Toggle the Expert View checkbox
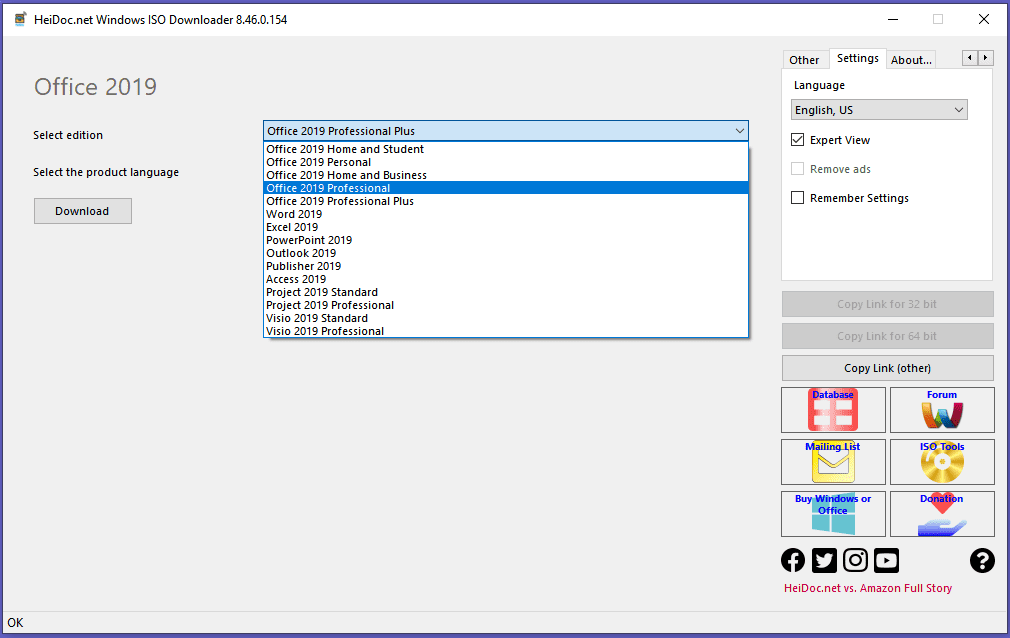 click(x=797, y=140)
